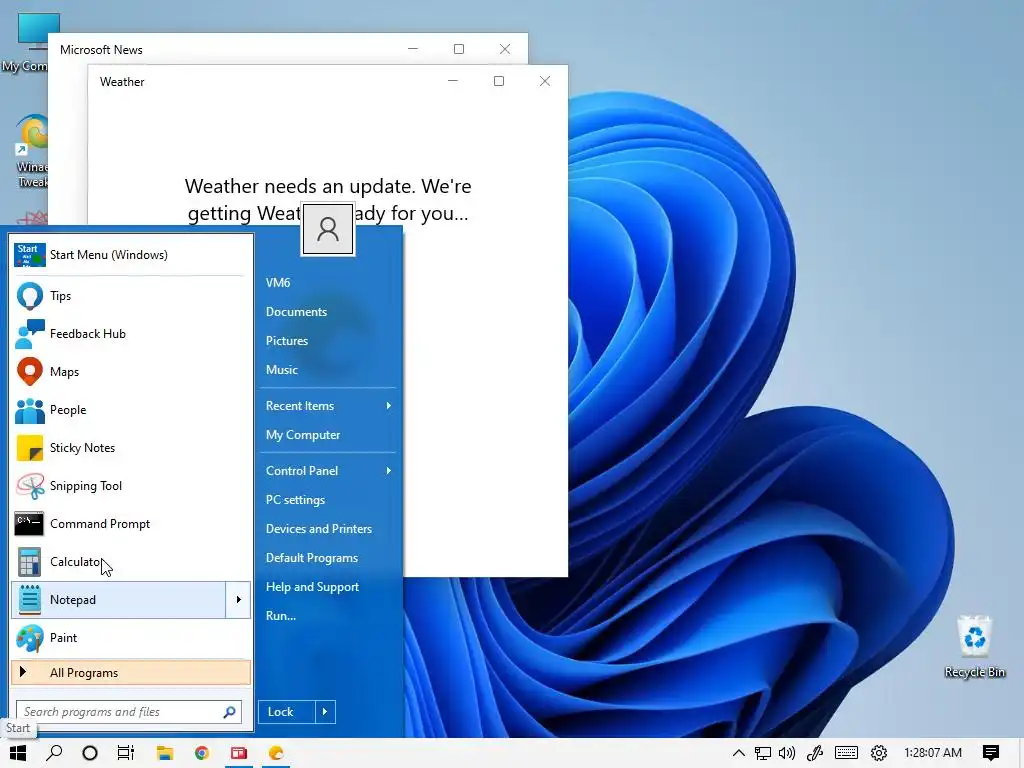Expand All Programs list

point(131,673)
